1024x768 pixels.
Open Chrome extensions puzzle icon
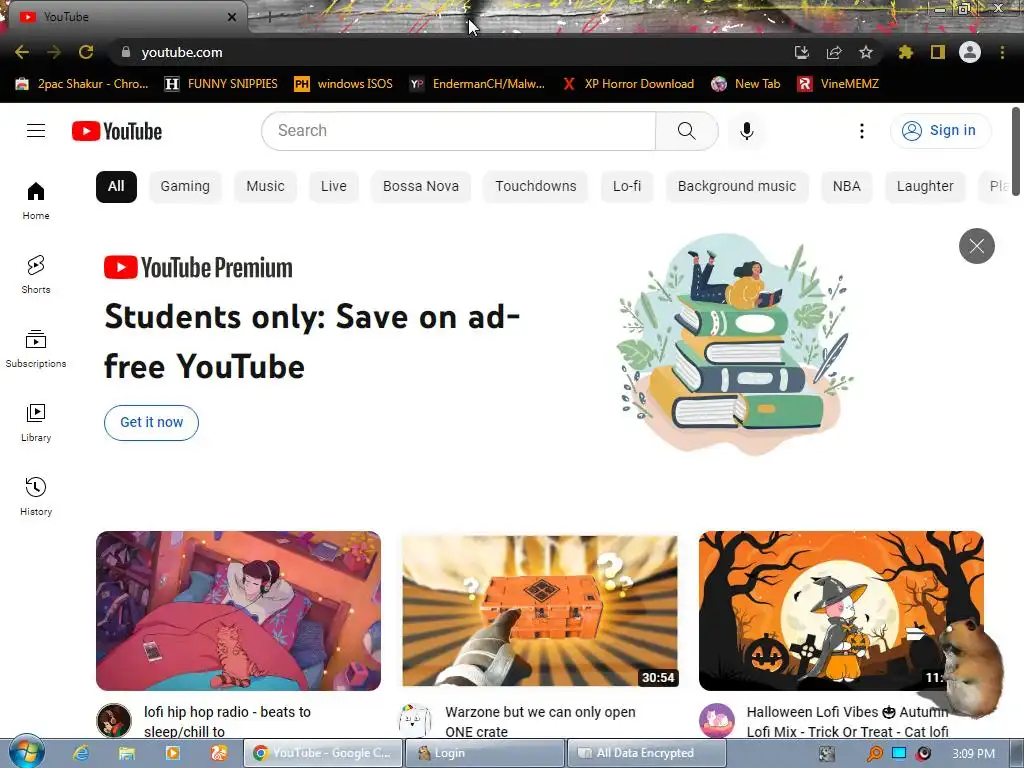(x=905, y=52)
